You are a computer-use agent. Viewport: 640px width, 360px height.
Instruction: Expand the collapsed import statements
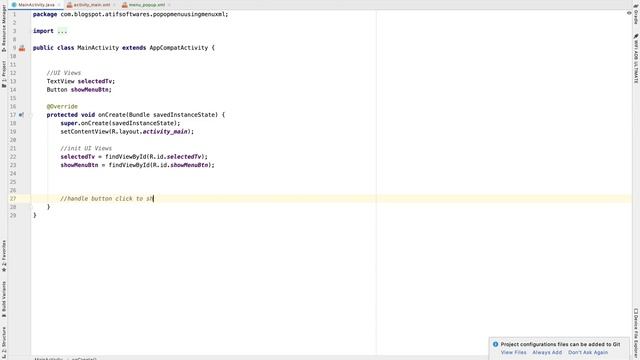pos(62,31)
